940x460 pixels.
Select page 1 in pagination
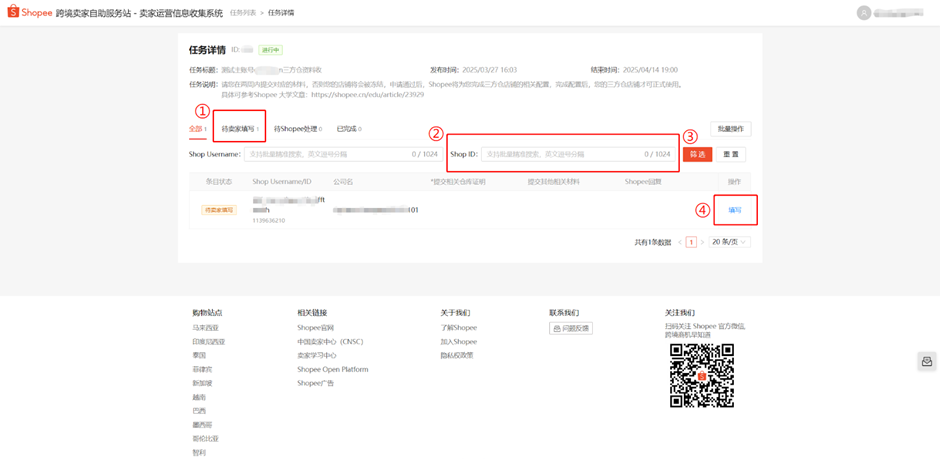tap(691, 242)
